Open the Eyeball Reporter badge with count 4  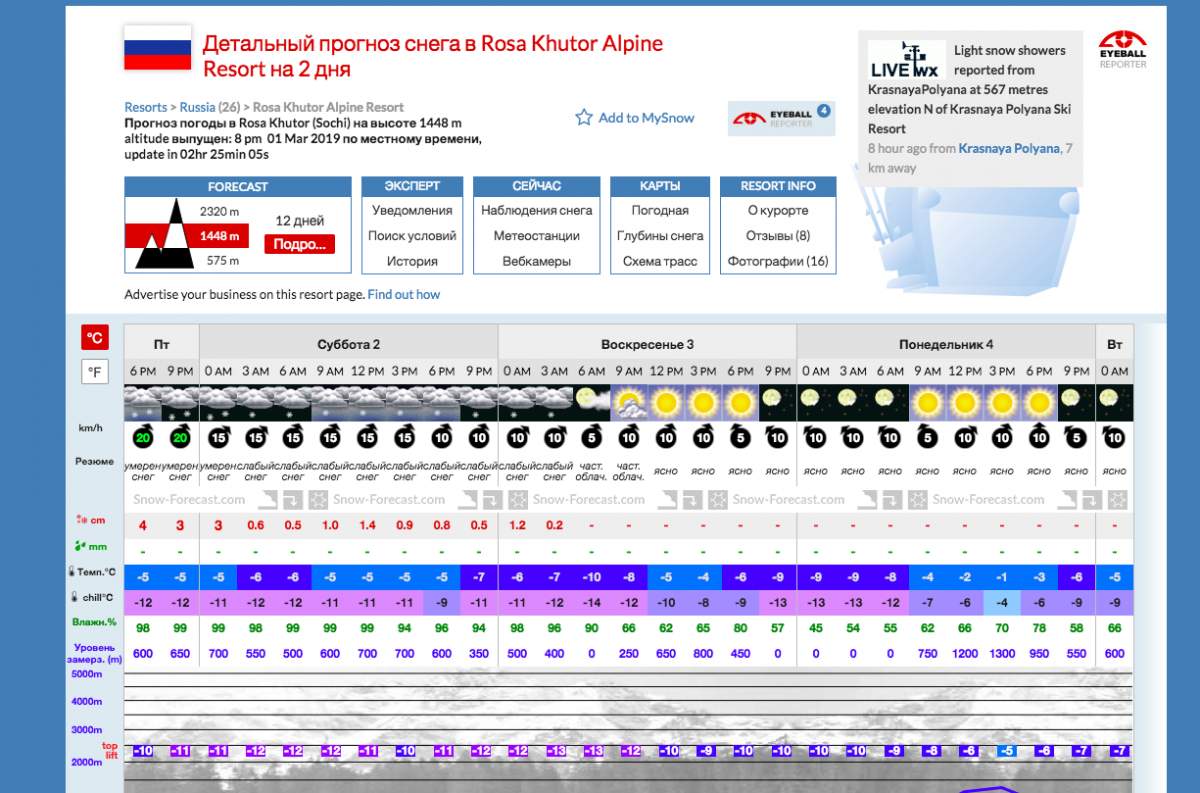click(781, 118)
